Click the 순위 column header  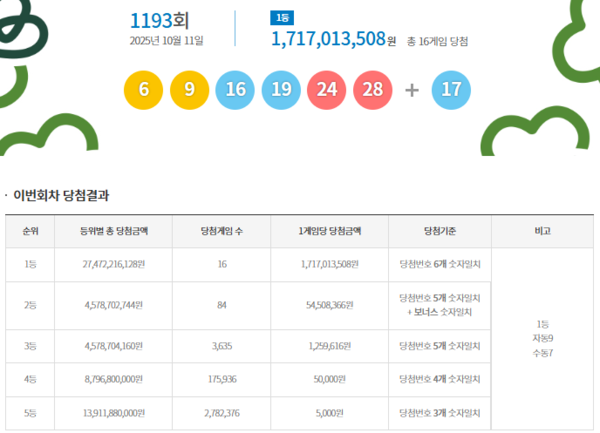pyautogui.click(x=30, y=231)
